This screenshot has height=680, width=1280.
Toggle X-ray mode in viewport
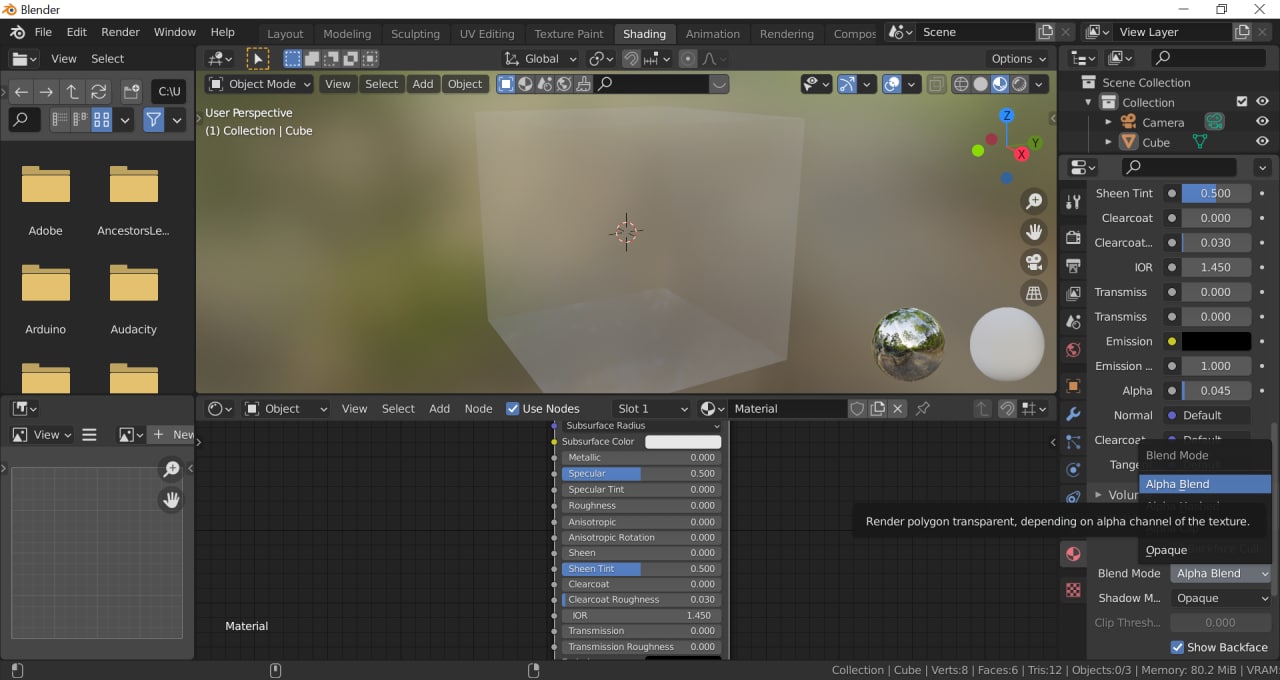pos(936,84)
